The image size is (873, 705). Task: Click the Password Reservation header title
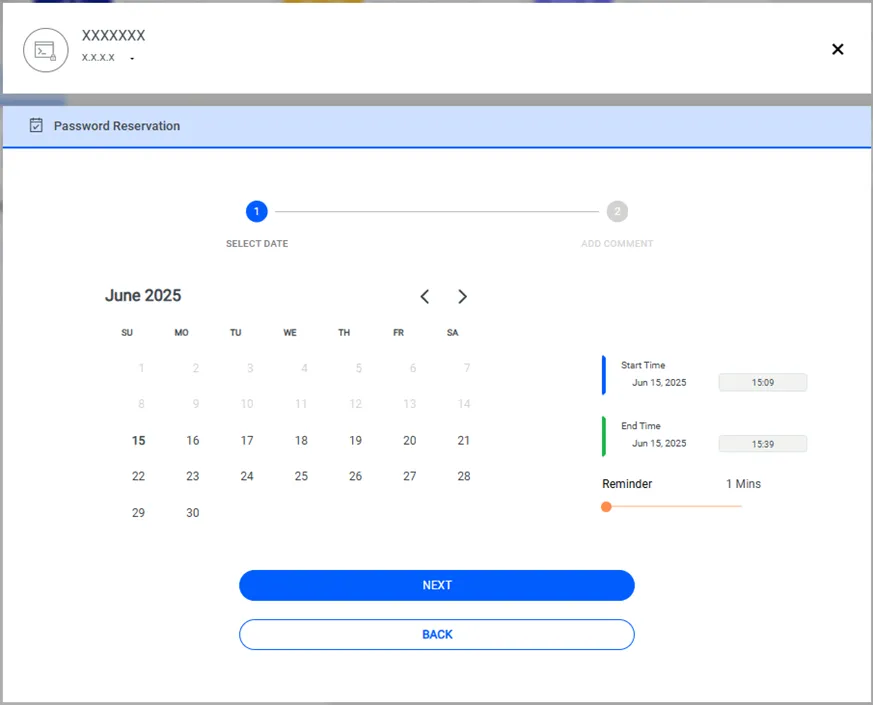pos(117,126)
